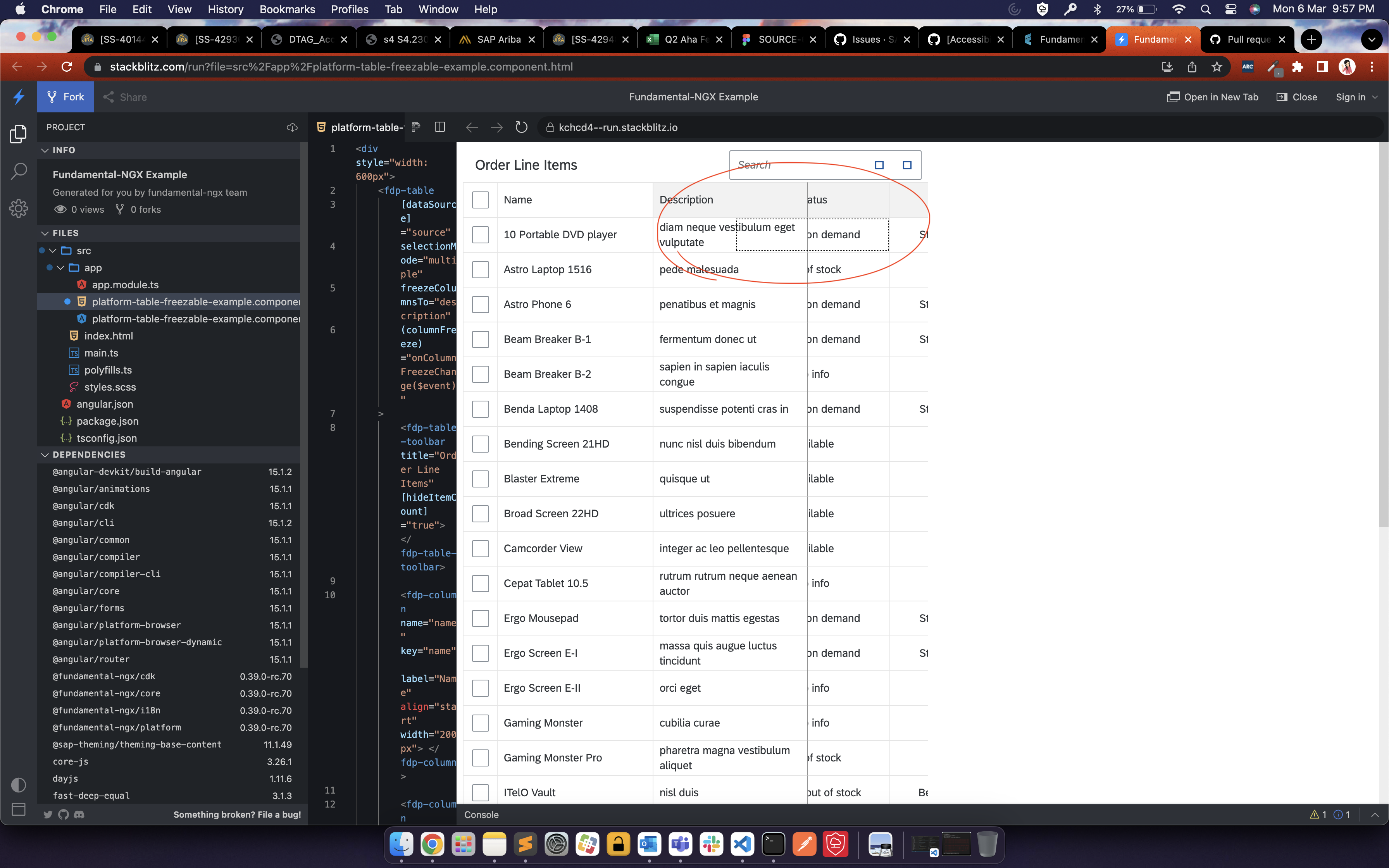The width and height of the screenshot is (1389, 868).
Task: Click the Prettier icon on the editor tab
Action: (416, 127)
